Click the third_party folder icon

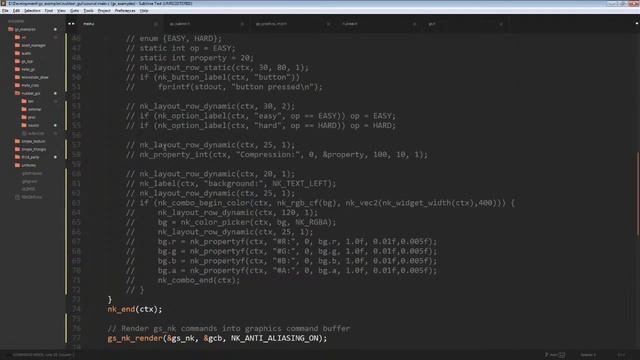(17, 157)
